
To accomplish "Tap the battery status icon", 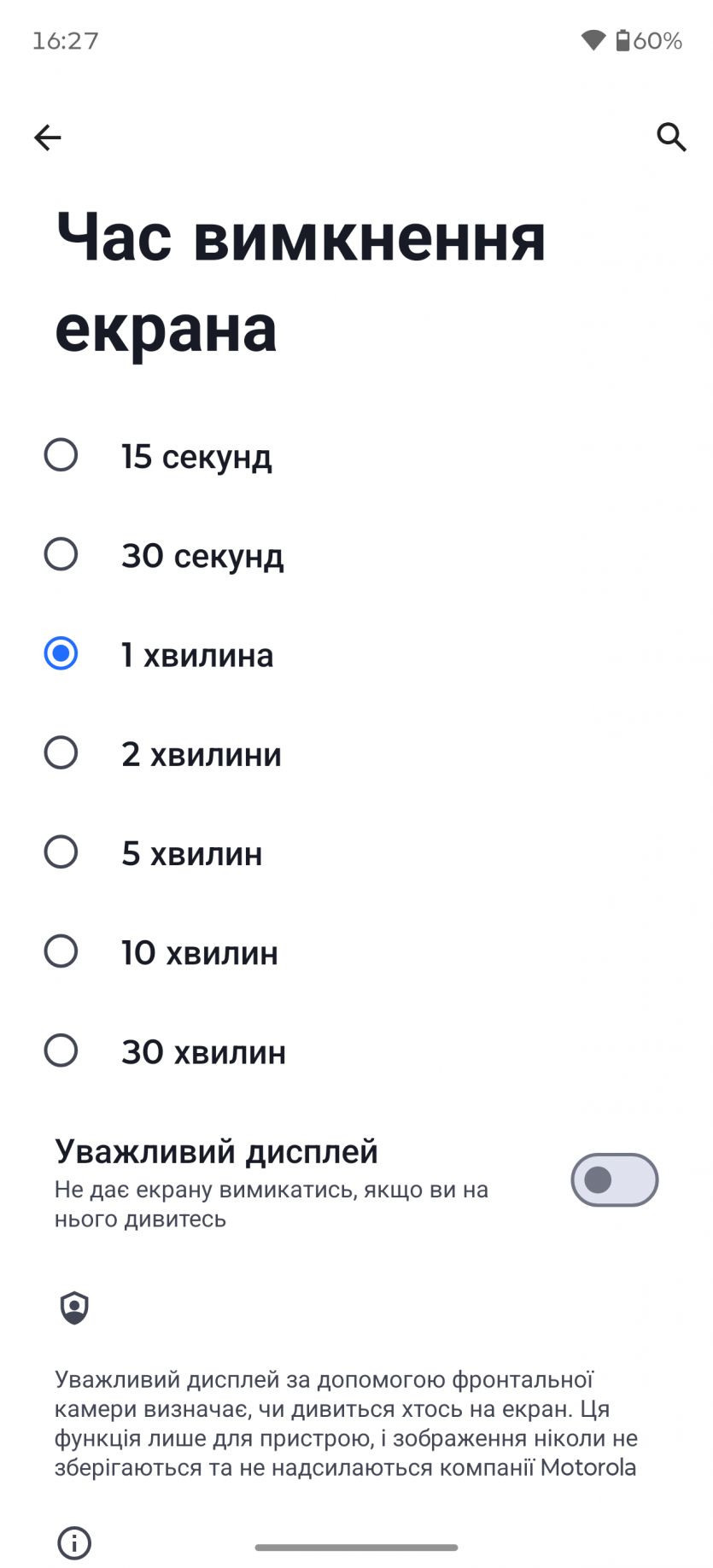I will (x=622, y=40).
